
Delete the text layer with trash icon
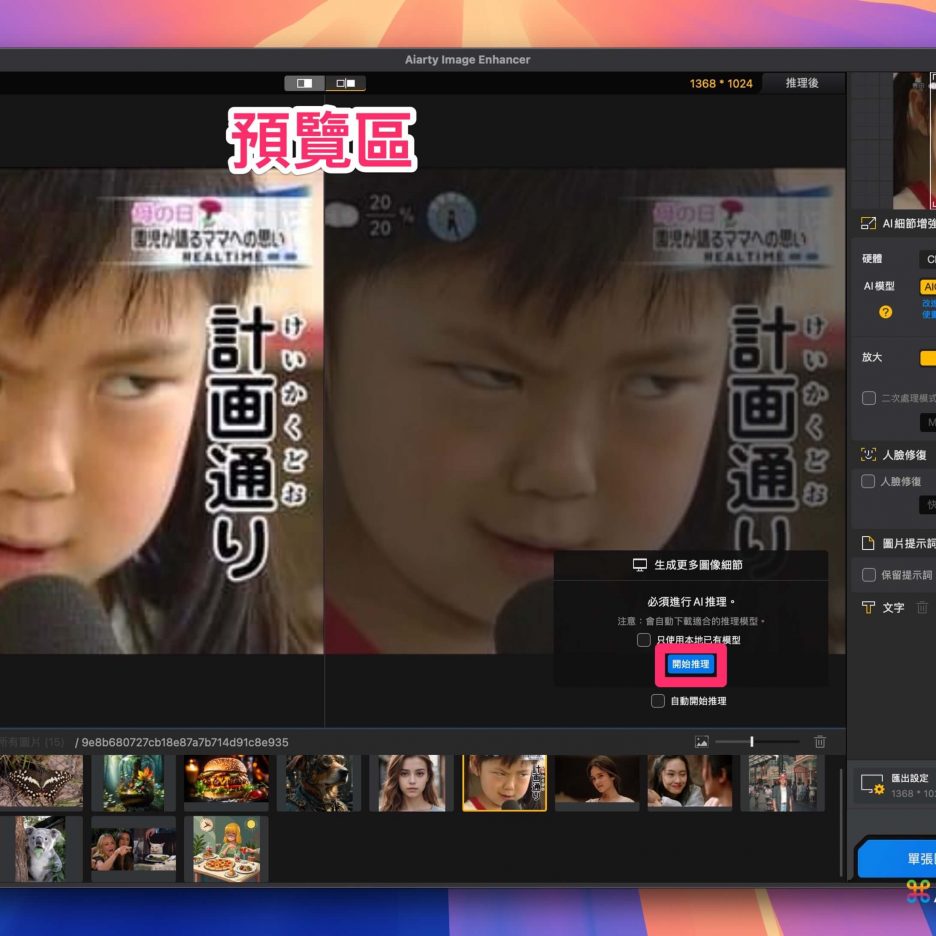click(x=922, y=607)
